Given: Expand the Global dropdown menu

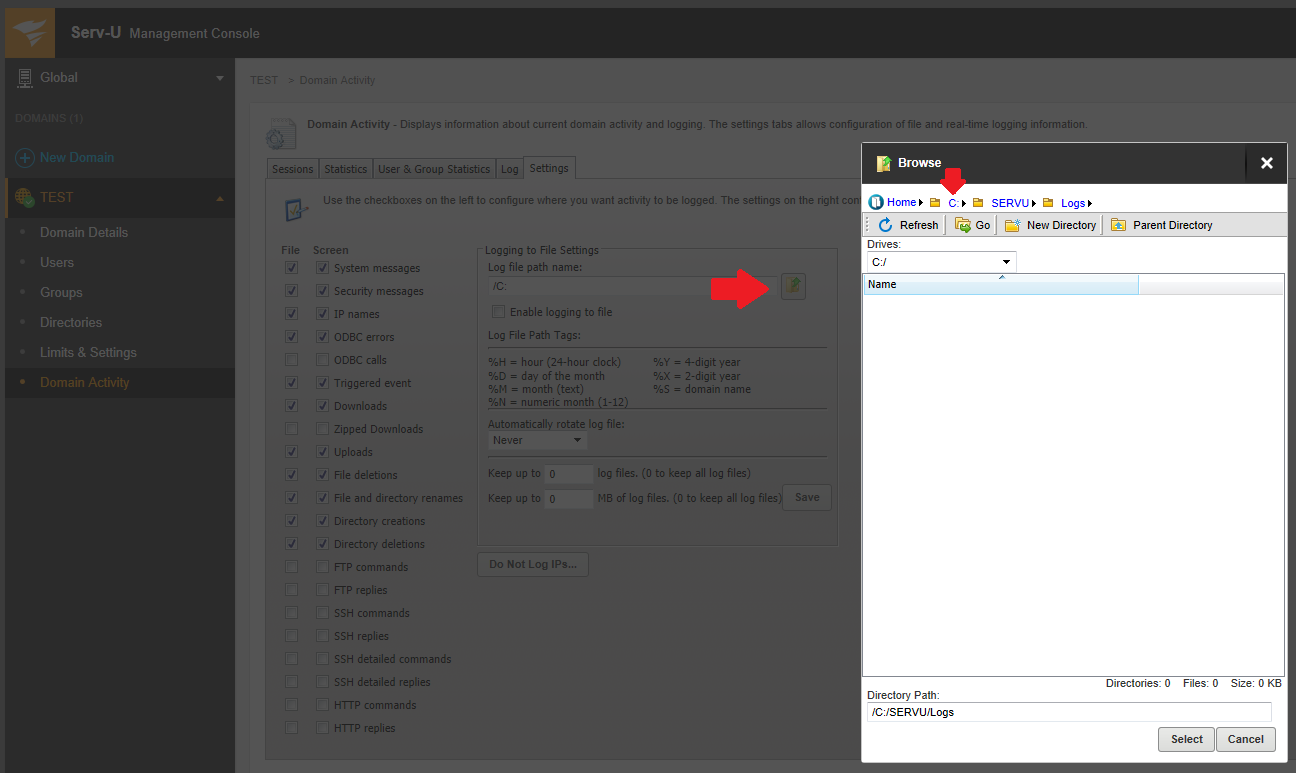Looking at the screenshot, I should point(220,78).
